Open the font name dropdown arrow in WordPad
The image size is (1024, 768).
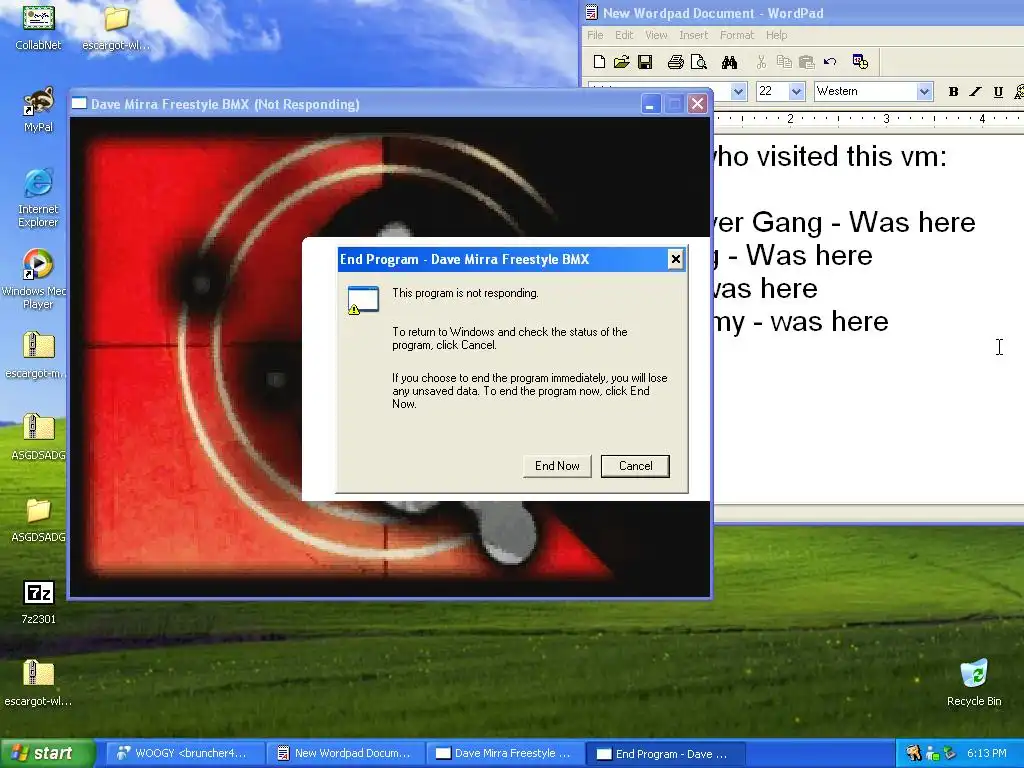pos(738,91)
